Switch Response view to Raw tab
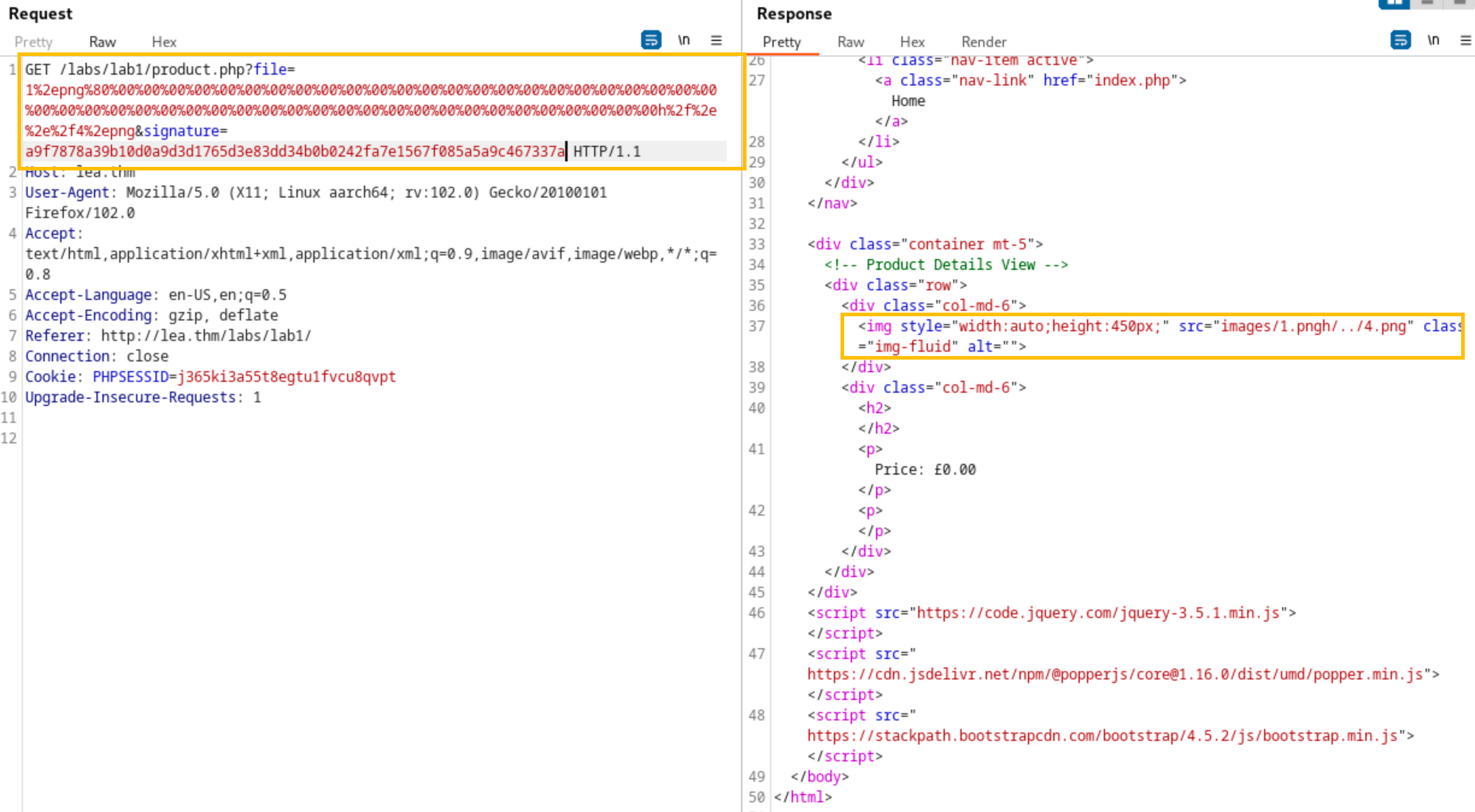This screenshot has width=1475, height=812. (x=851, y=42)
